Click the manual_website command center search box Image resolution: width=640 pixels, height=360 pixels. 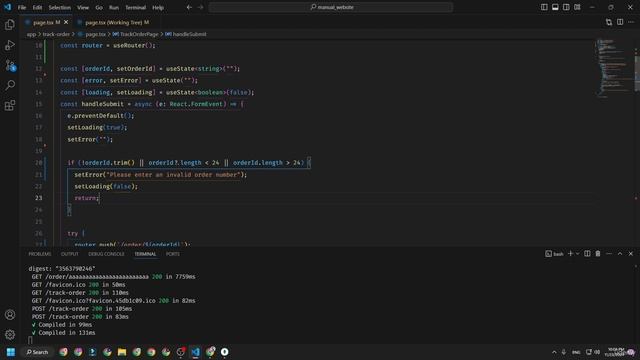(x=331, y=7)
